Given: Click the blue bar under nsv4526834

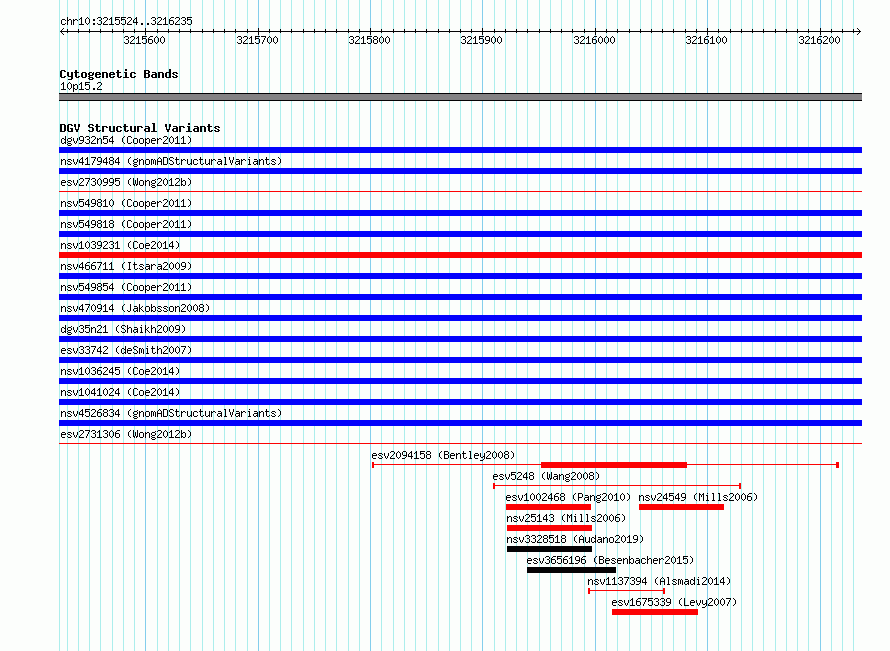Looking at the screenshot, I should [460, 423].
